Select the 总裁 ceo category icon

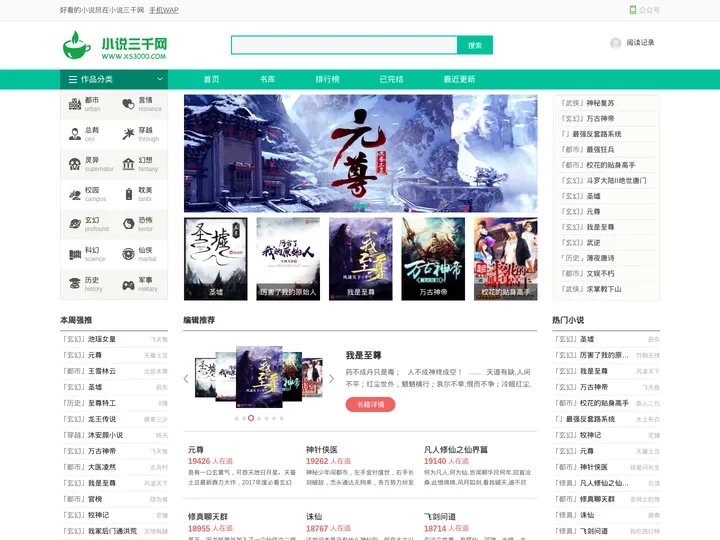tap(75, 134)
